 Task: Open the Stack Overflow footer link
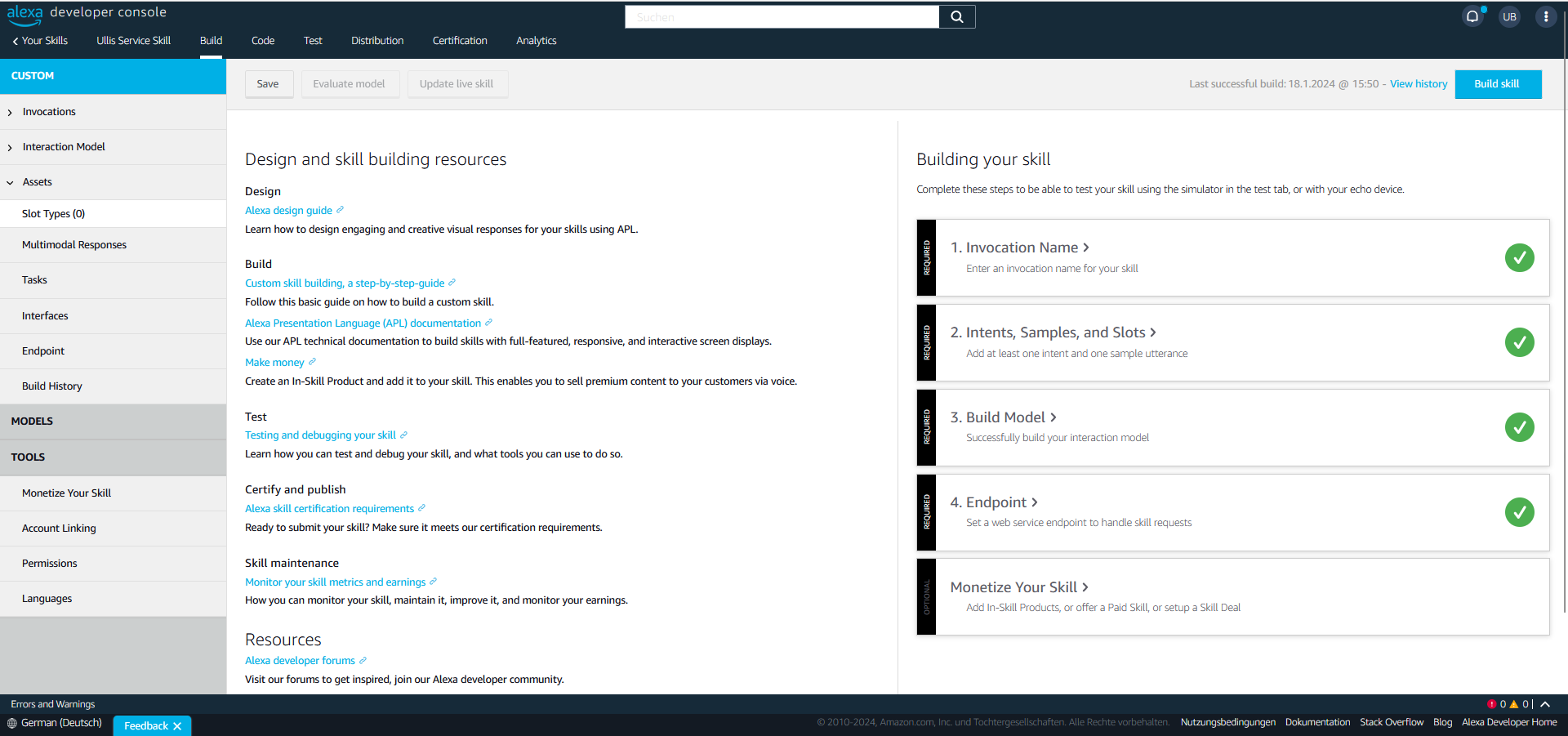1391,722
